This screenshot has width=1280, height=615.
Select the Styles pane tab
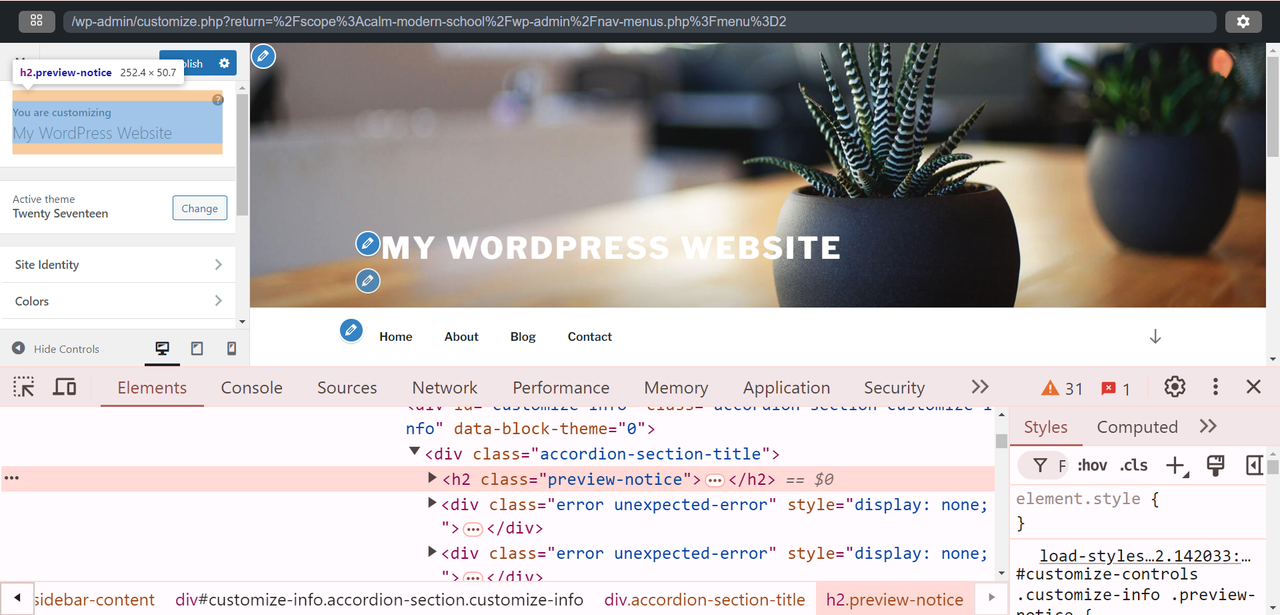click(x=1046, y=427)
